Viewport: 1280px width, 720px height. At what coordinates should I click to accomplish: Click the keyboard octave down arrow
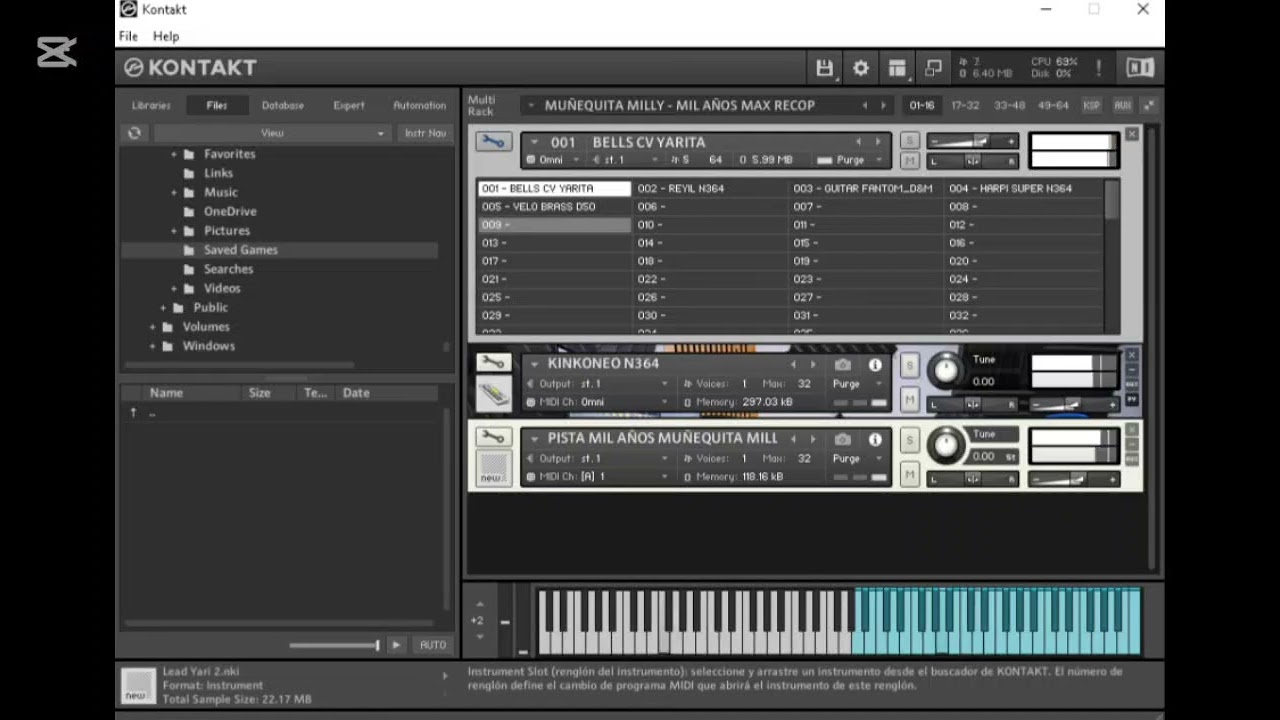coord(479,636)
